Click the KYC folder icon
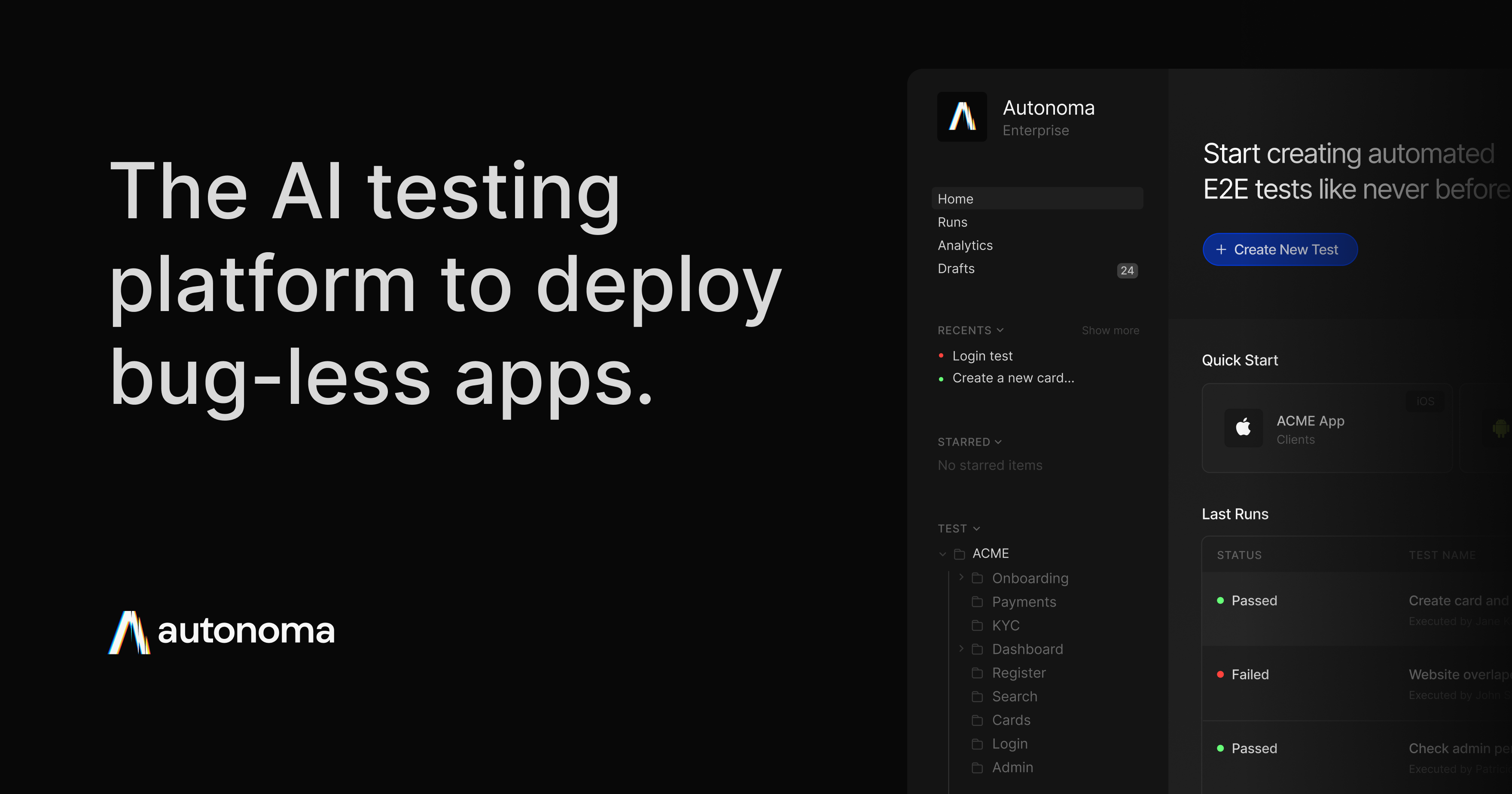The width and height of the screenshot is (1512, 794). (x=977, y=626)
